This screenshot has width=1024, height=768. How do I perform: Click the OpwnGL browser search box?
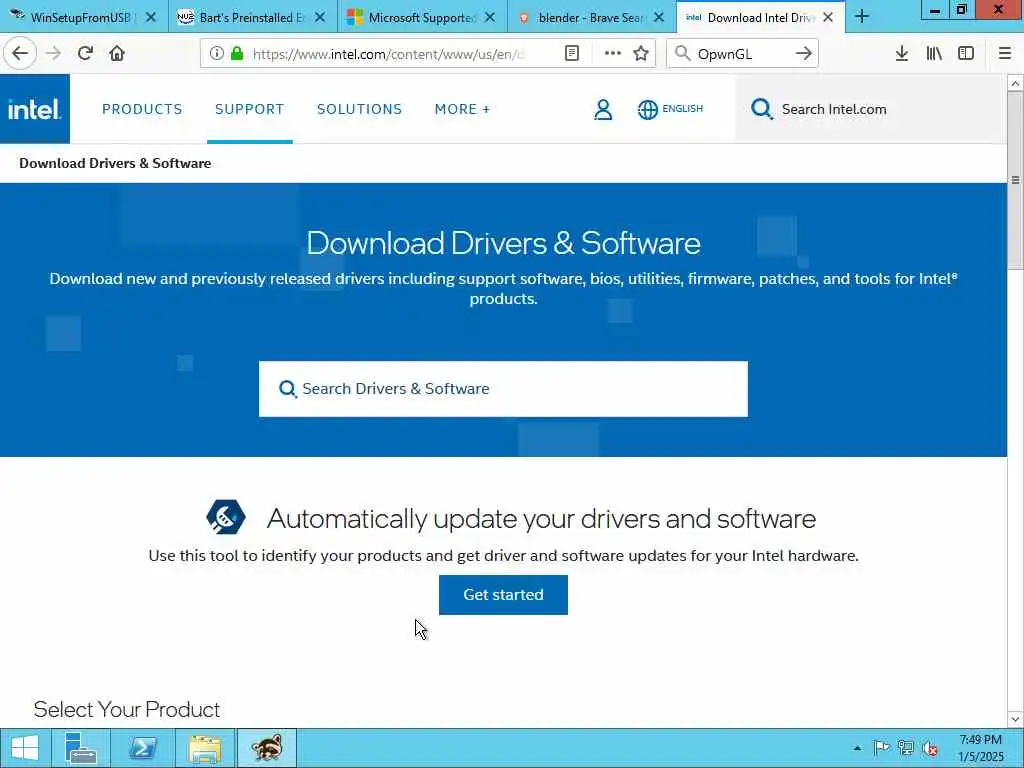(741, 54)
